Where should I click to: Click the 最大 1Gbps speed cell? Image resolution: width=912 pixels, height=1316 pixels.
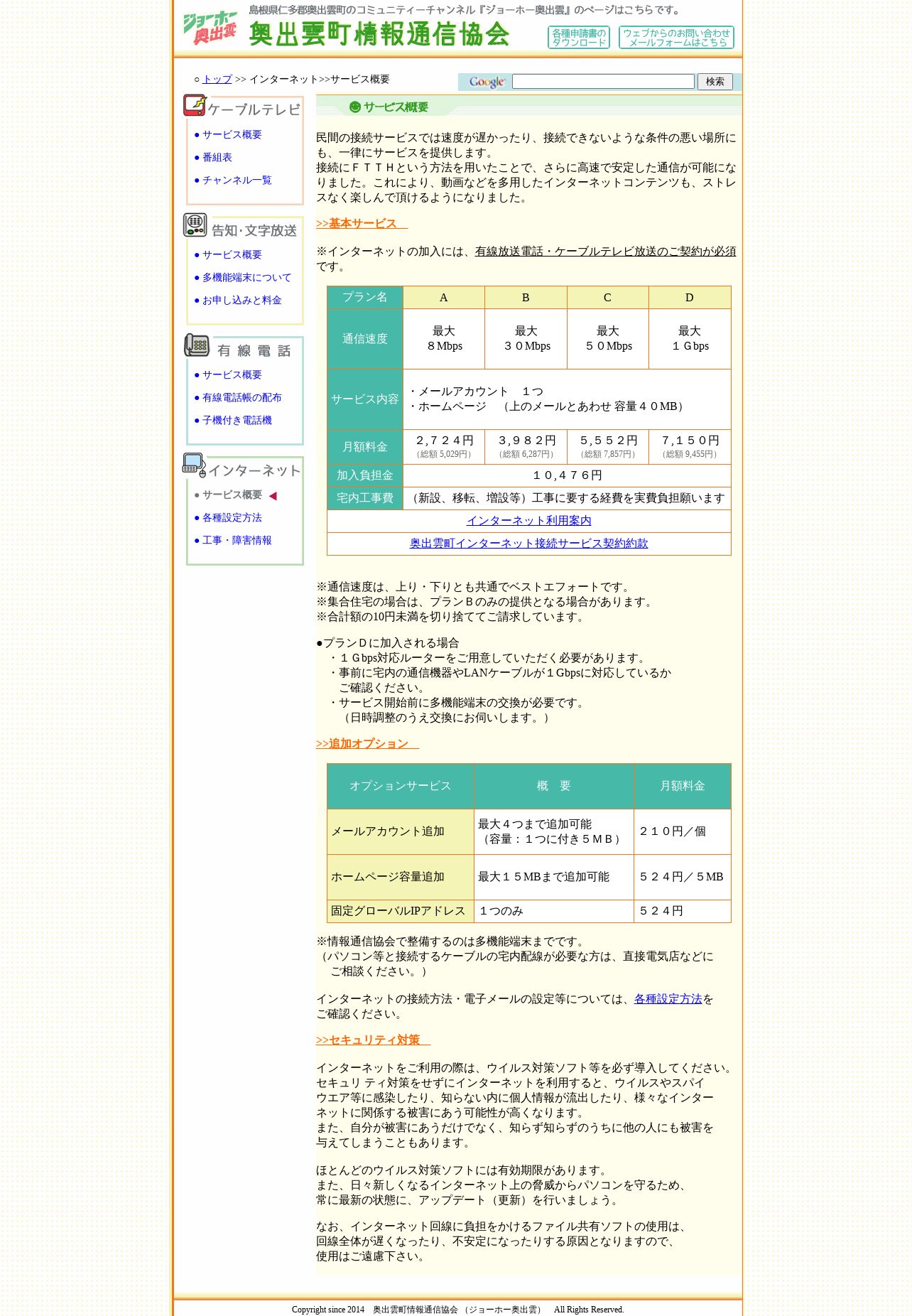pyautogui.click(x=690, y=339)
